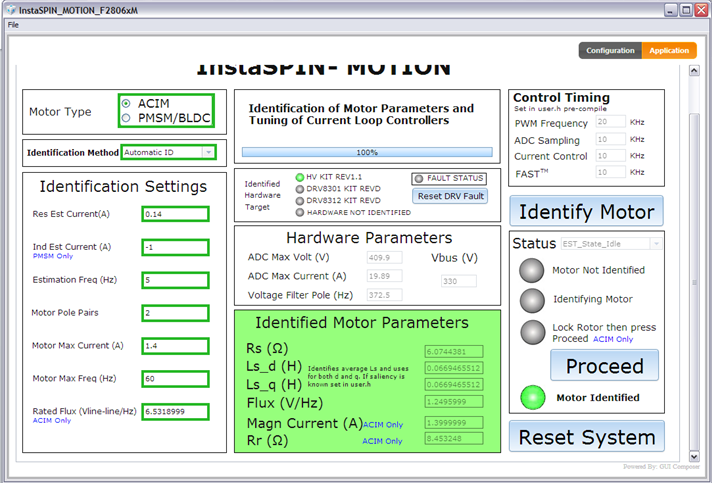Viewport: 712px width, 484px height.
Task: Select the PMSM/BLDC motor type radio button
Action: [x=126, y=118]
